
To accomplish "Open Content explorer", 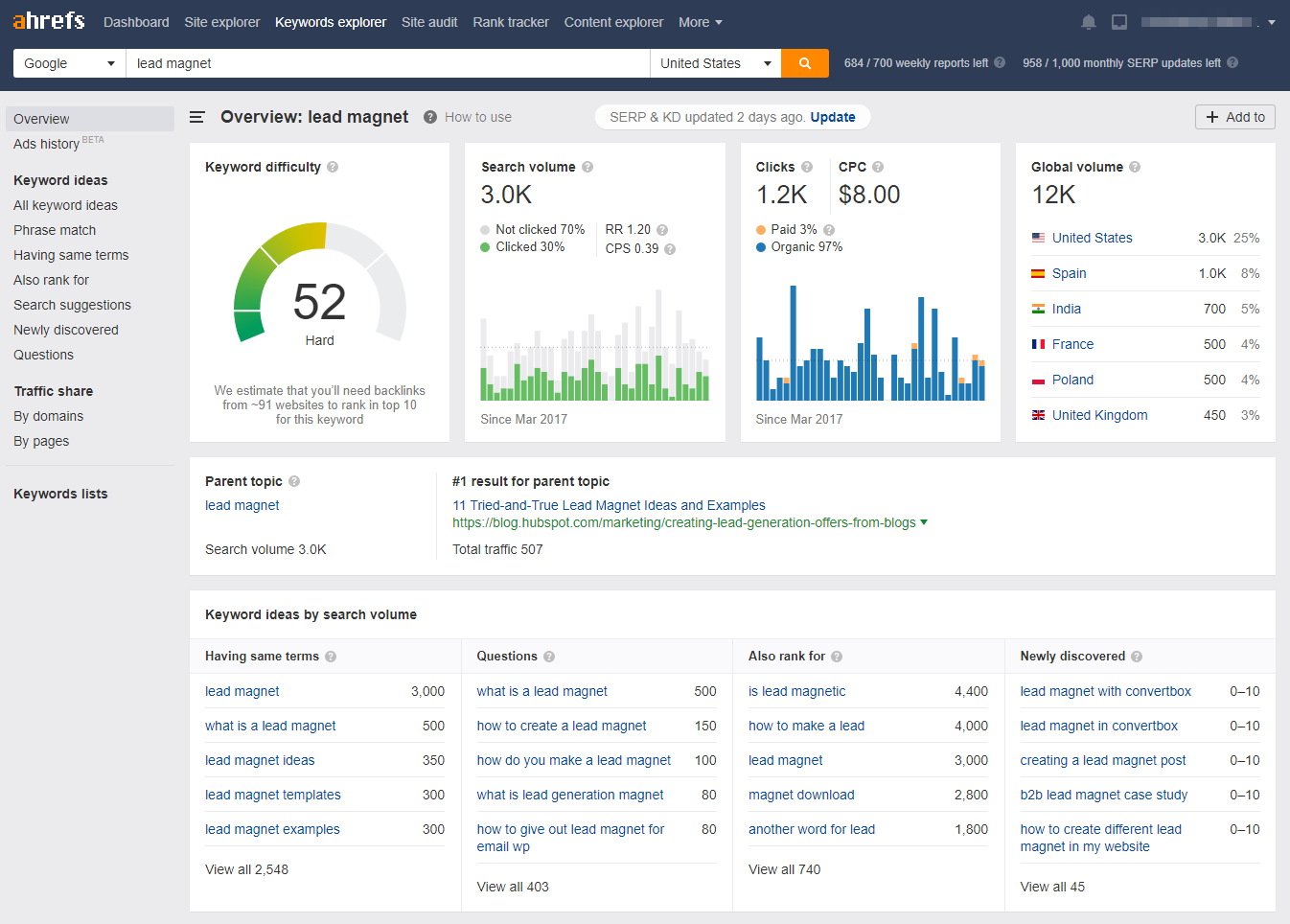I will (x=613, y=22).
